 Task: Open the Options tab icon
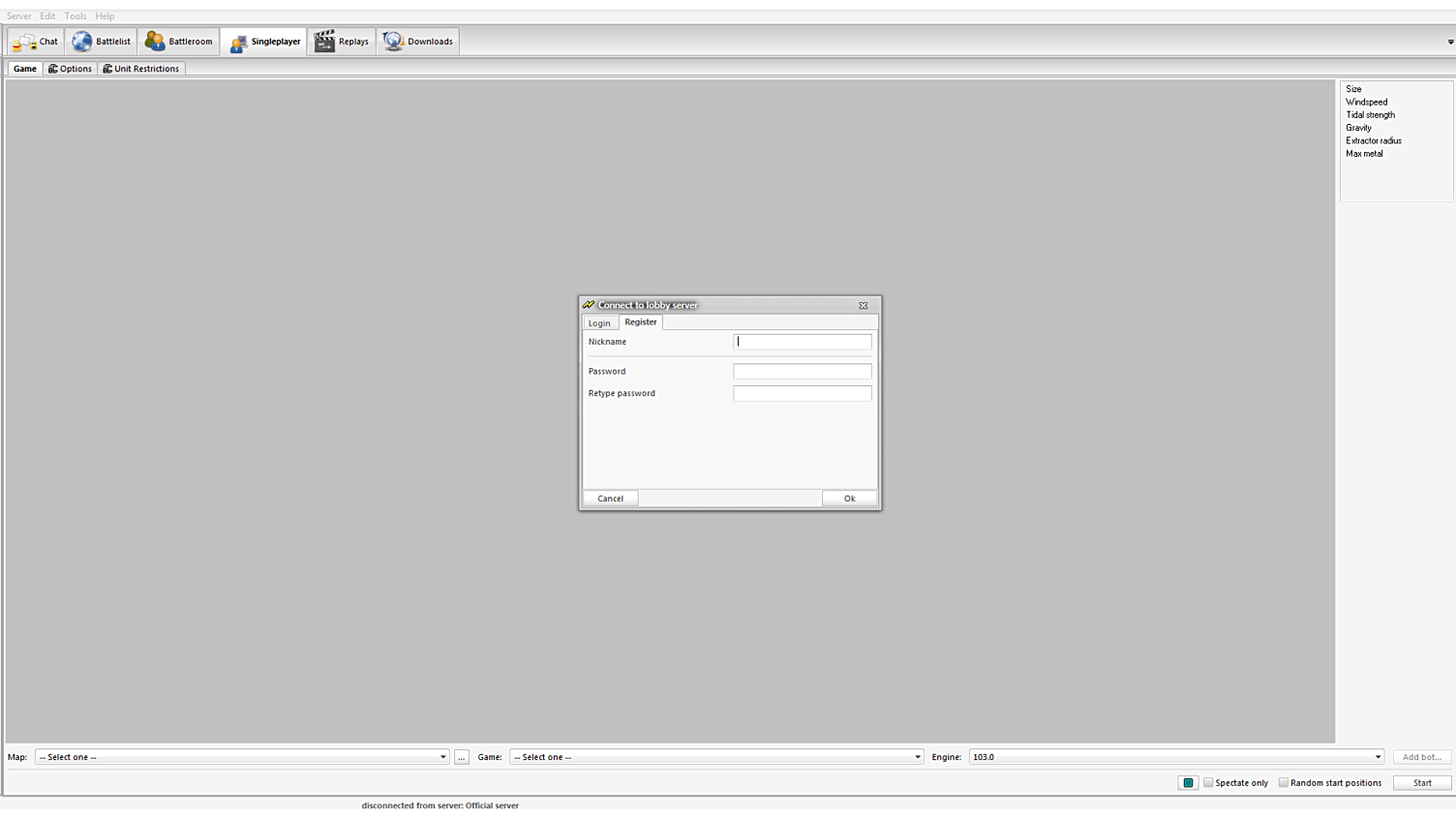click(53, 69)
